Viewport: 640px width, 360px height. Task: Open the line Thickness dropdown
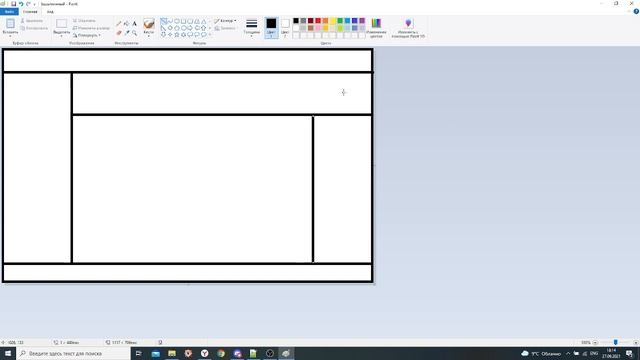click(251, 28)
